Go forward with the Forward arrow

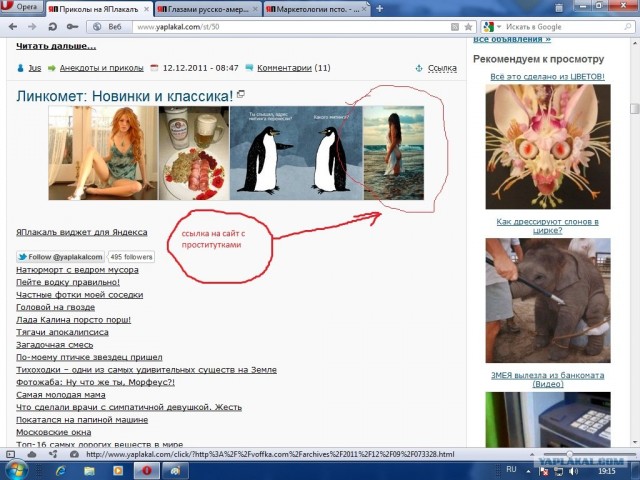(32, 27)
